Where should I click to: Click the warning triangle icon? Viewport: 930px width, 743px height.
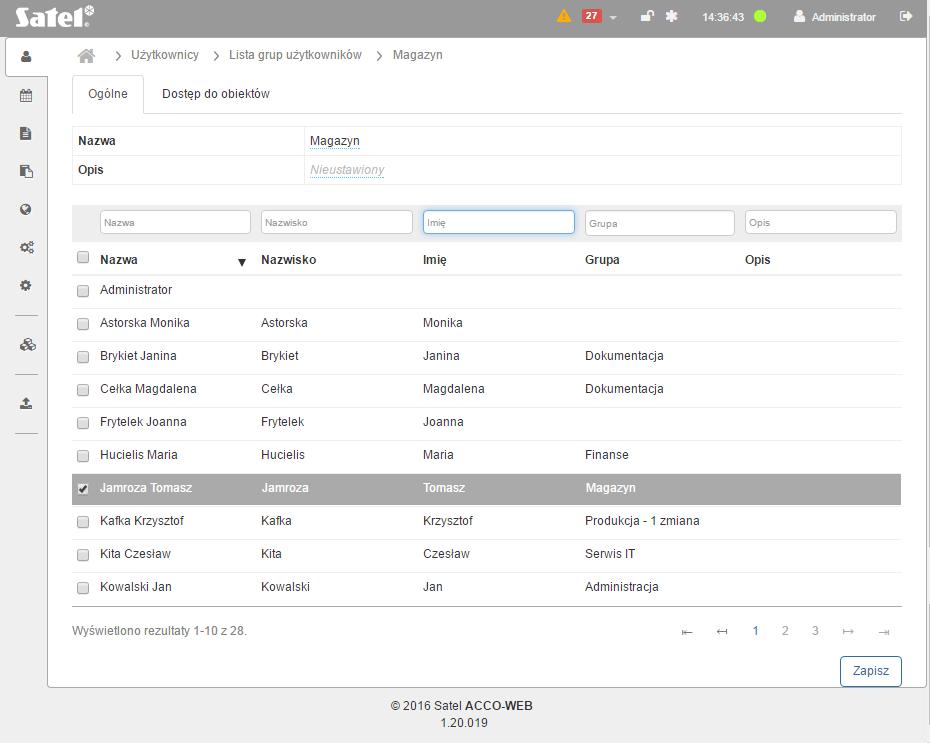coord(564,16)
